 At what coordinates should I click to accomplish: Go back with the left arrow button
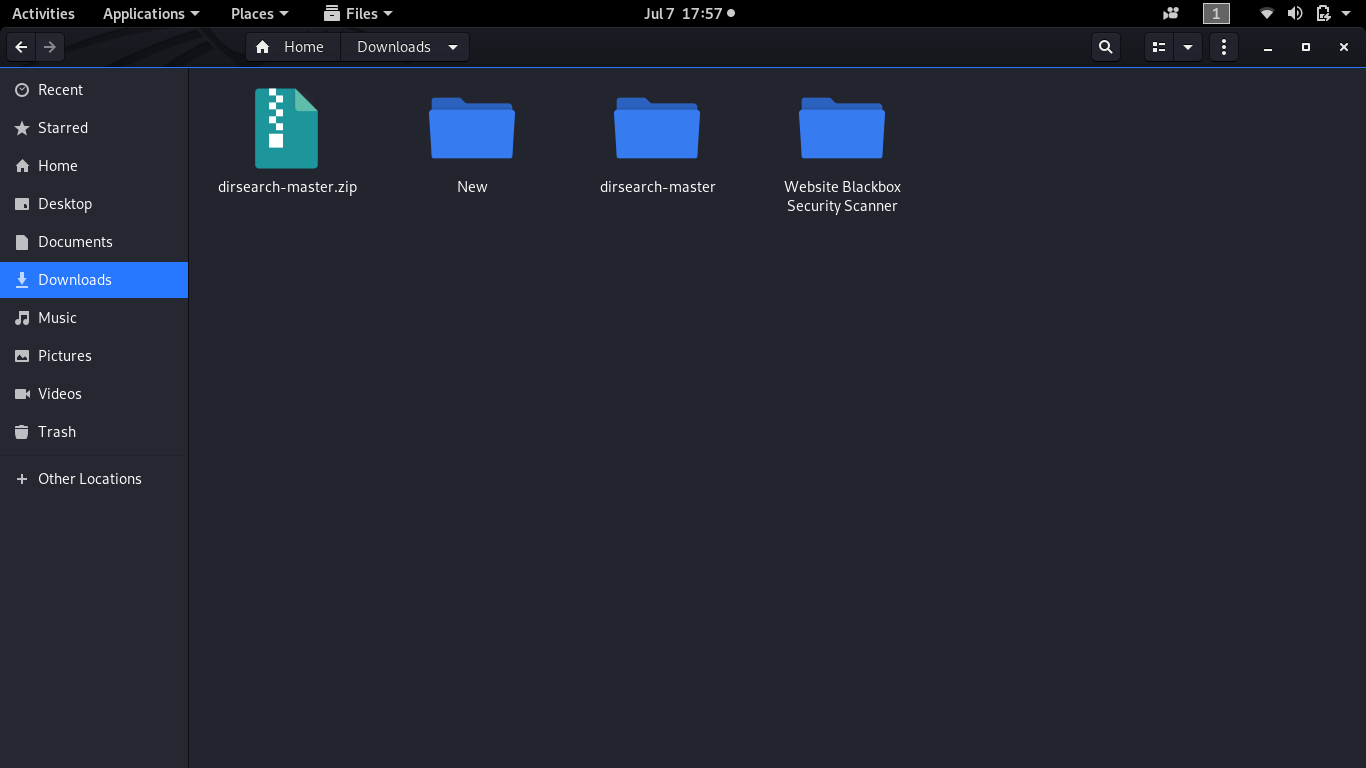(x=21, y=47)
